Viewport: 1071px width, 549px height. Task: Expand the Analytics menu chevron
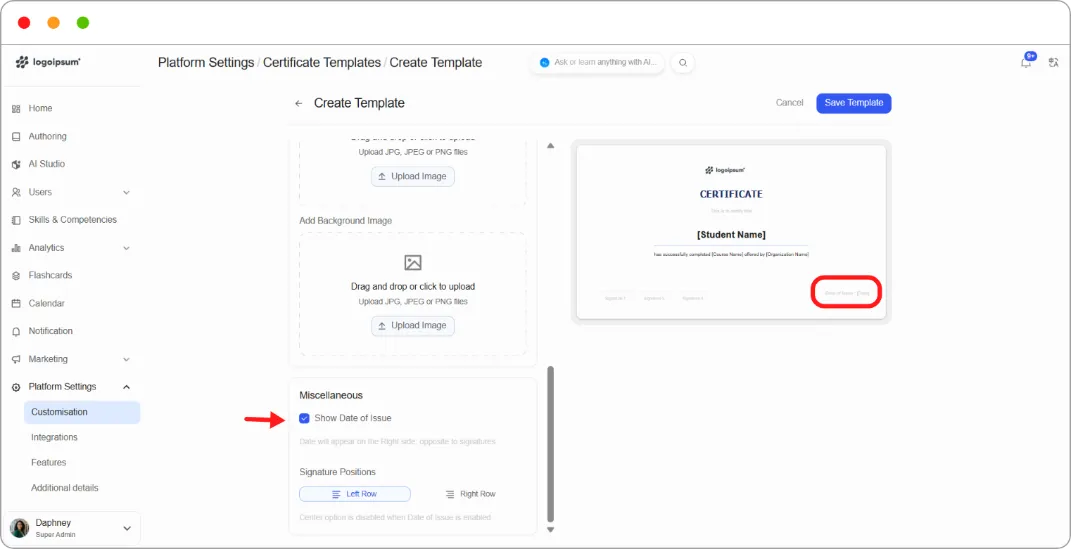(126, 248)
